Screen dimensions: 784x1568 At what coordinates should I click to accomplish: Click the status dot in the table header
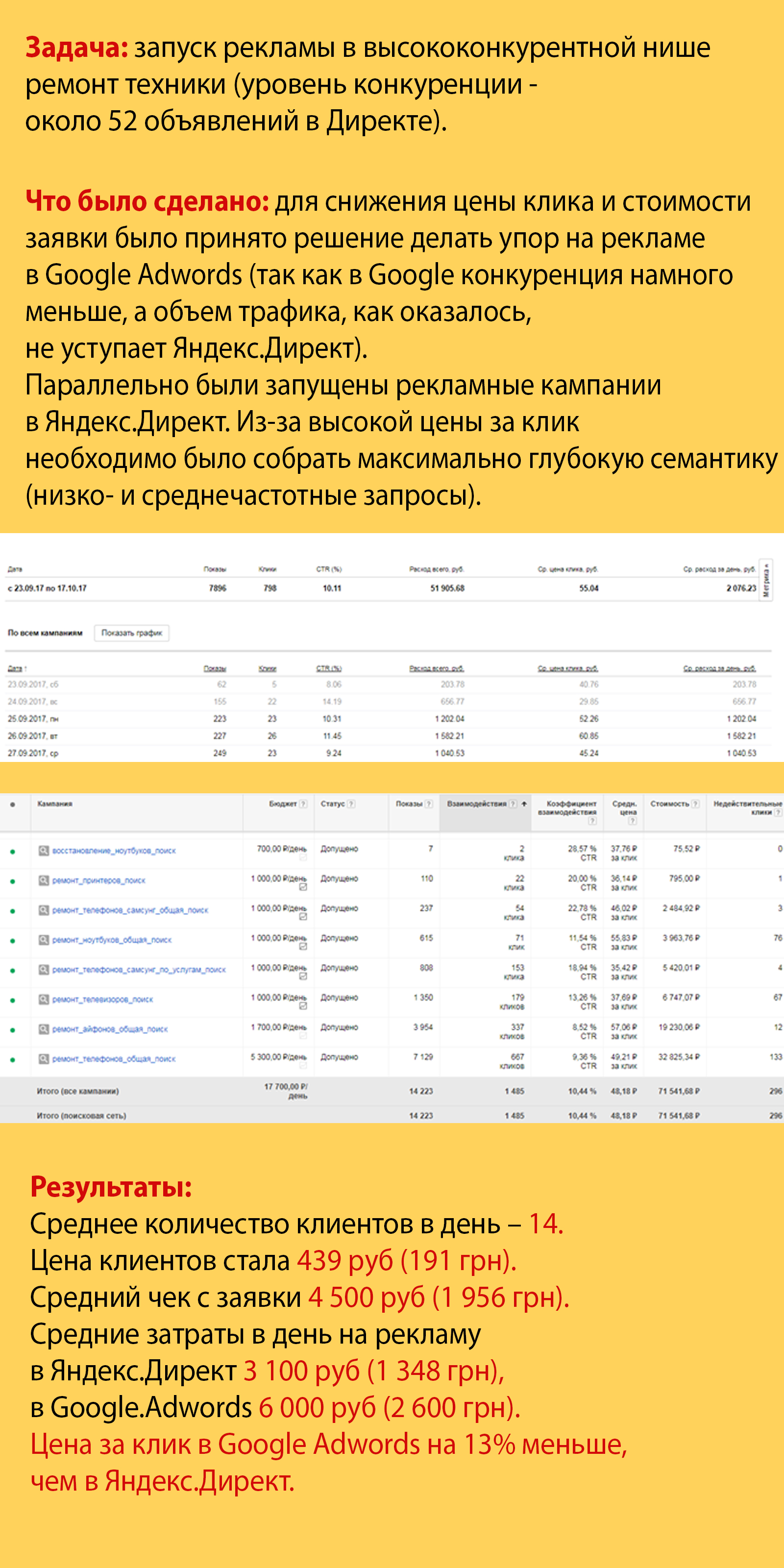coord(12,805)
